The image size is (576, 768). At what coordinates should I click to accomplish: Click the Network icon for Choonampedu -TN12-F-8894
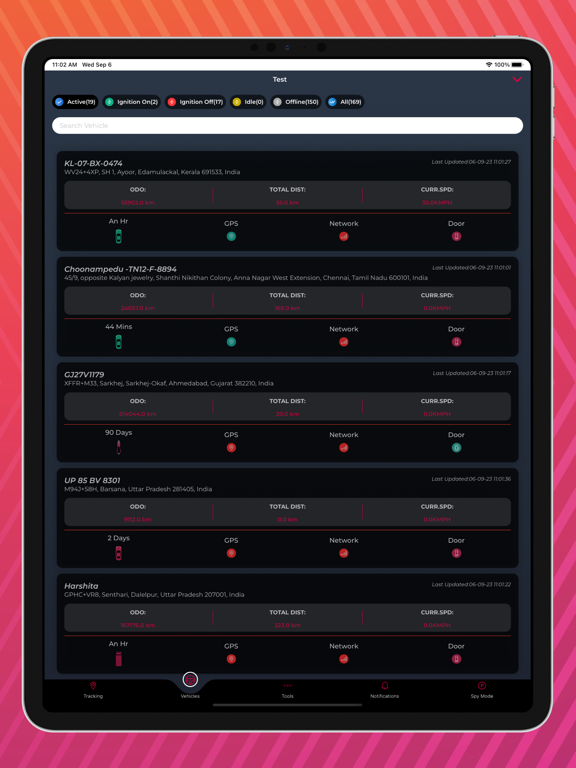click(344, 342)
